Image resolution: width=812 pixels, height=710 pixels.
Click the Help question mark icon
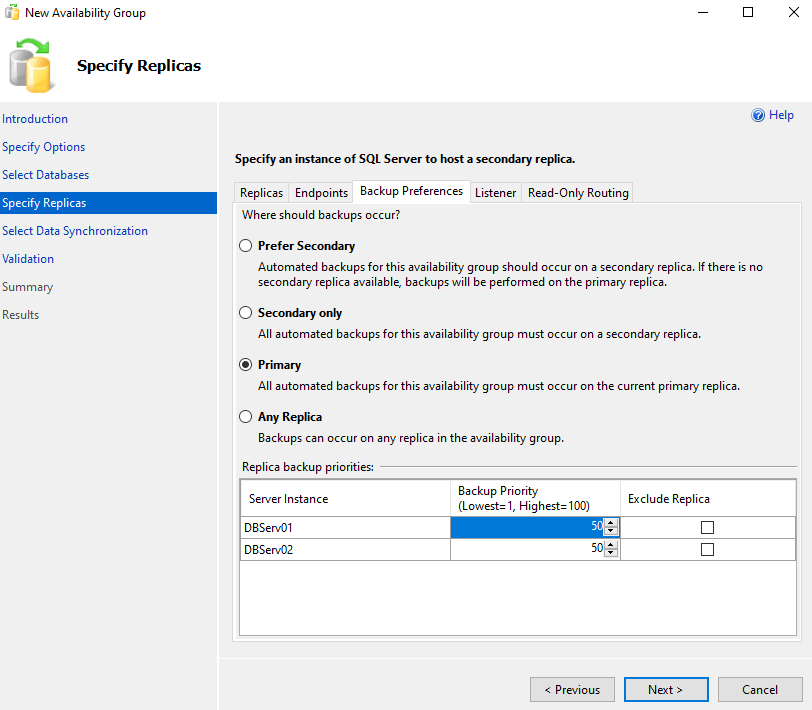point(758,116)
